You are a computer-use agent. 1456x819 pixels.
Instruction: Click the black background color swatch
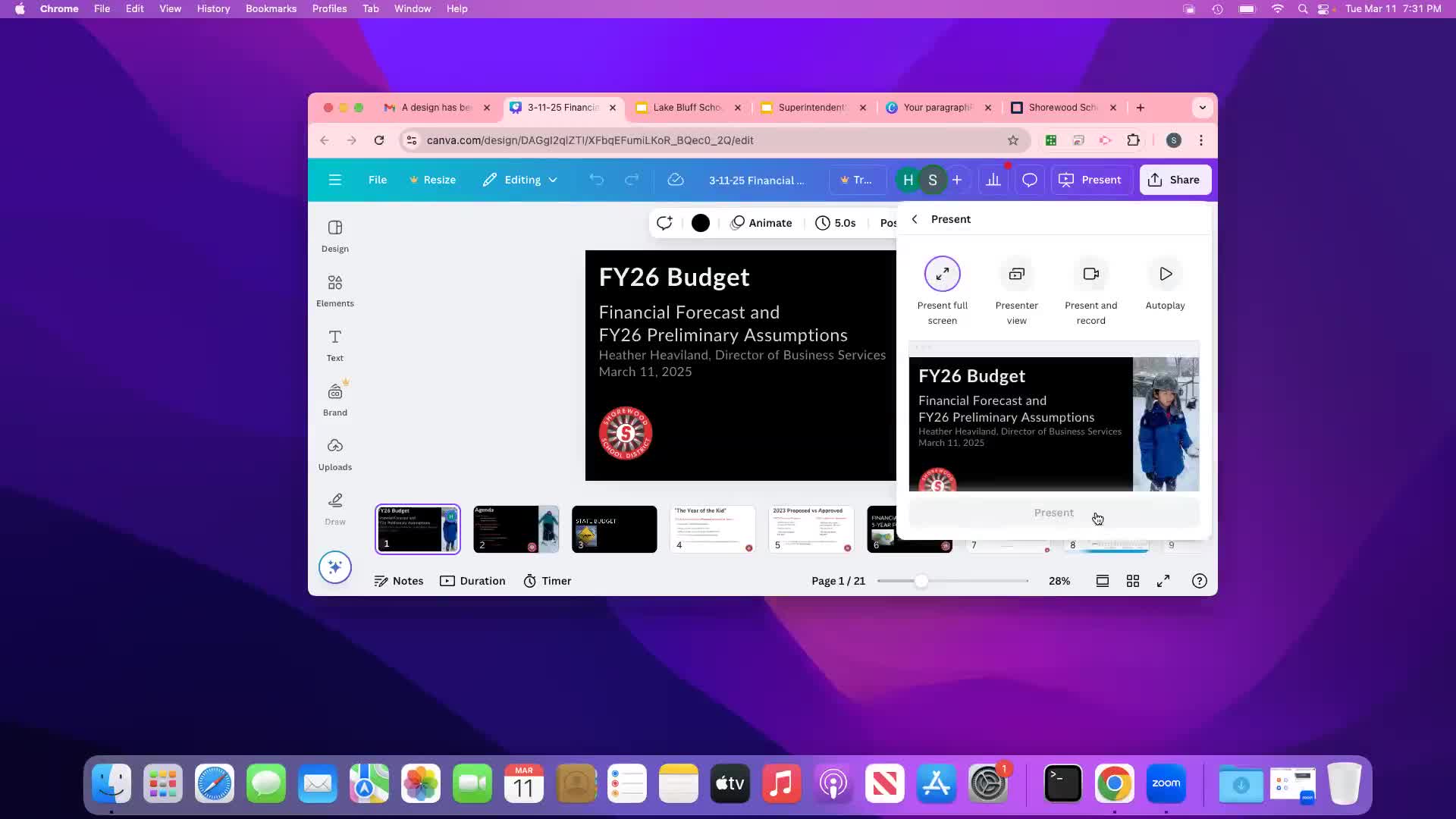tap(700, 223)
